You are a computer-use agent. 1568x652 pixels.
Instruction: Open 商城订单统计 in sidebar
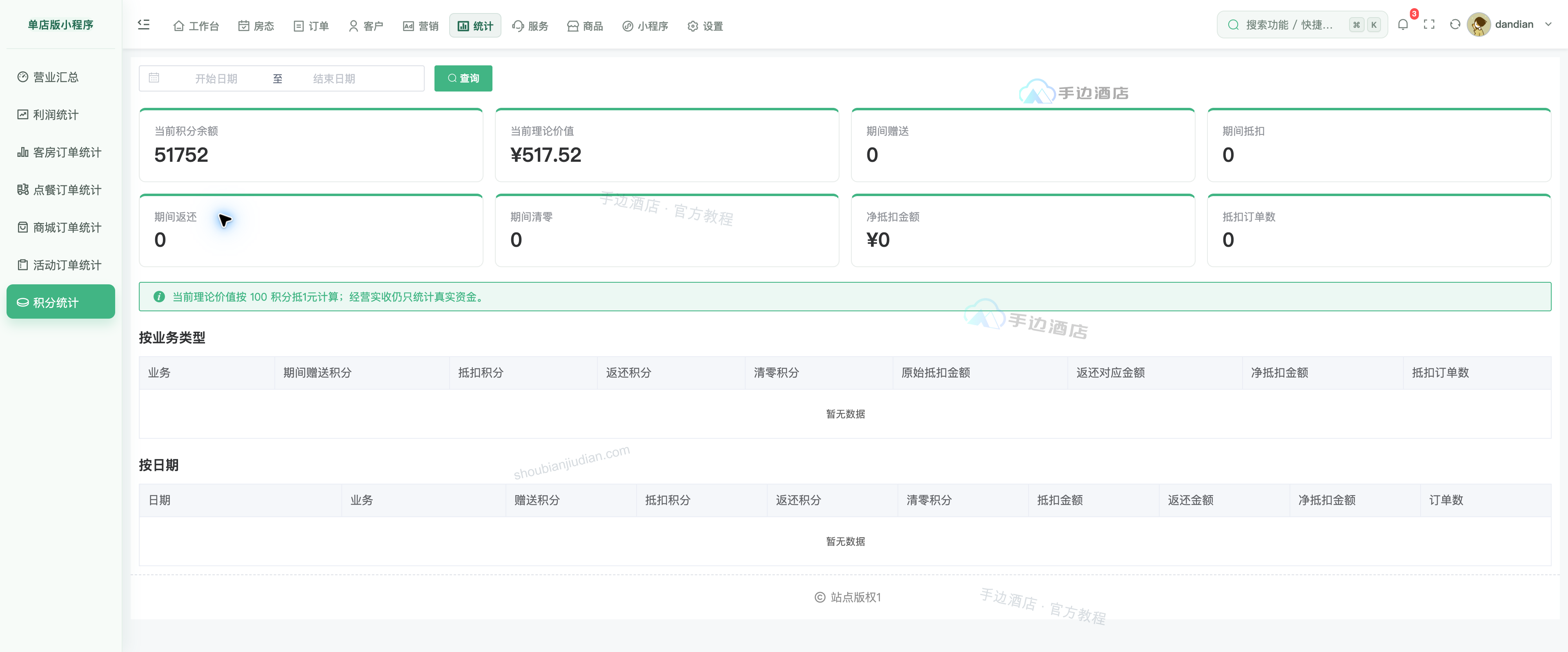(x=61, y=228)
